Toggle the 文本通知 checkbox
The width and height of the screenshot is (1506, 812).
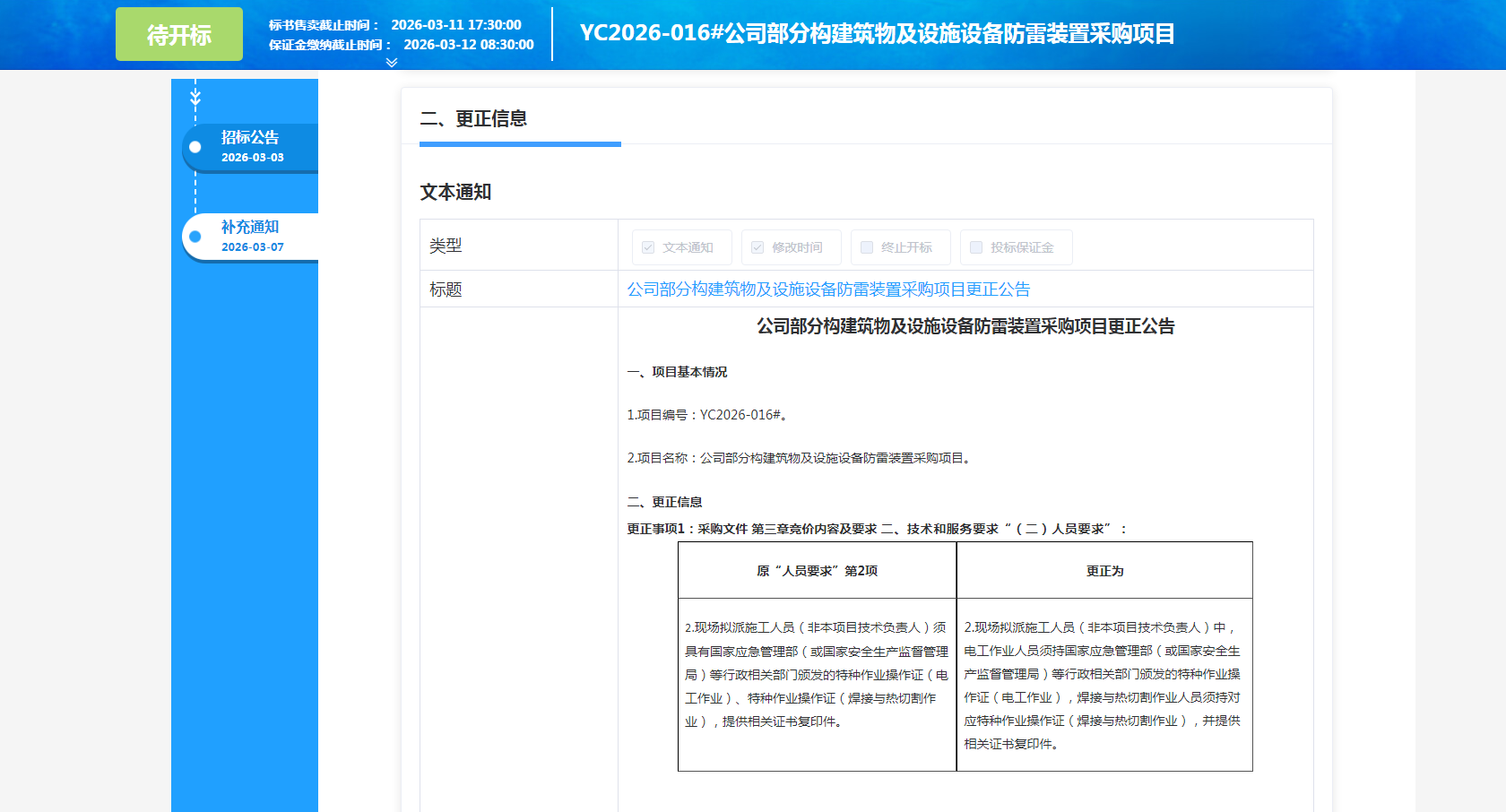(648, 247)
